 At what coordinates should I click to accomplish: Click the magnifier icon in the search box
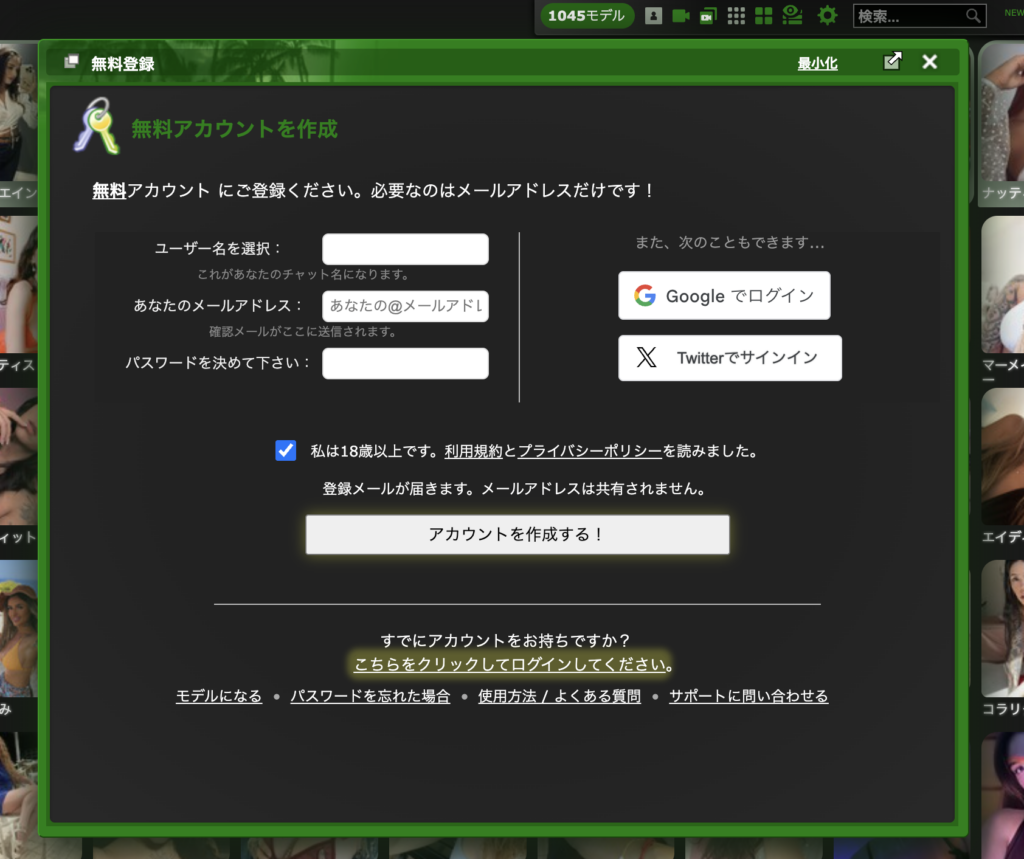coord(973,15)
